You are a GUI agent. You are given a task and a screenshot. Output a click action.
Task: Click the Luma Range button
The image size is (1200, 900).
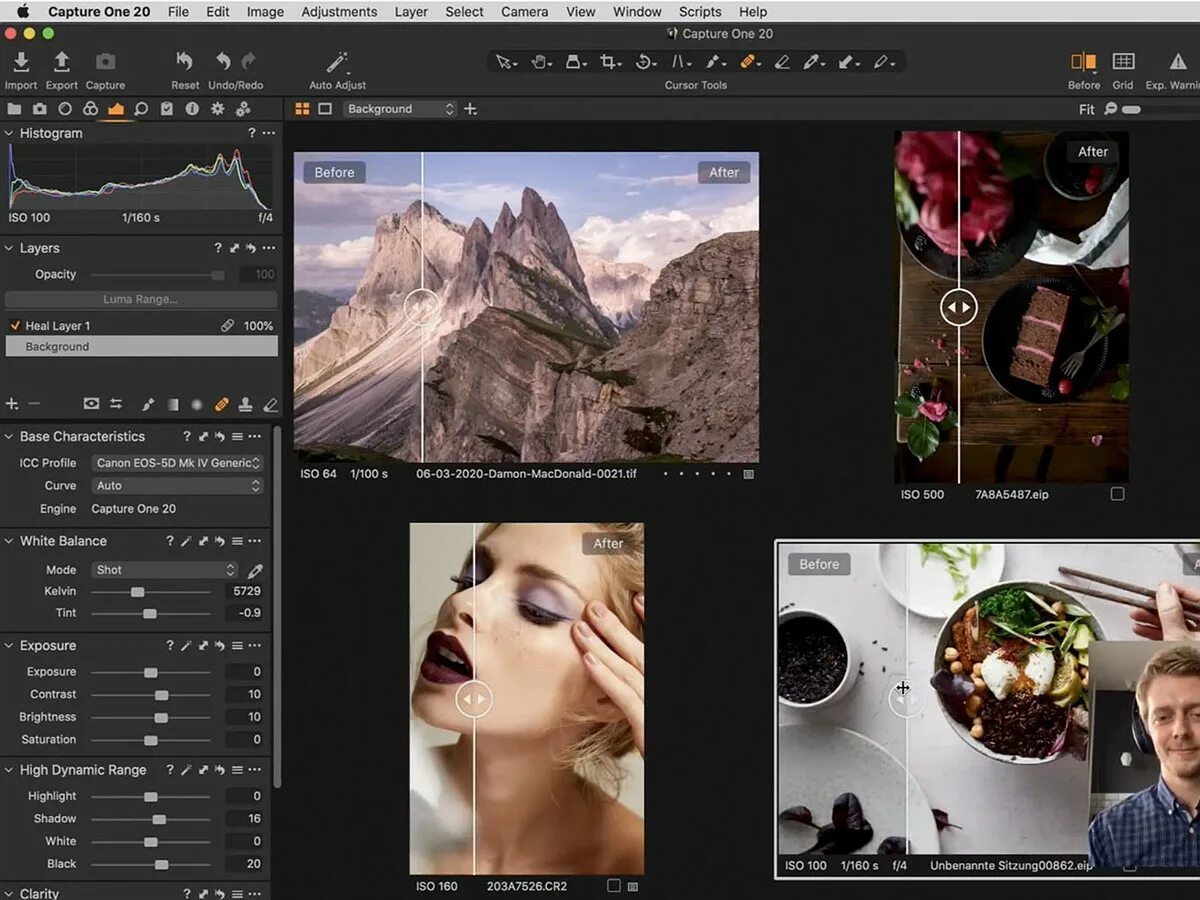click(141, 299)
